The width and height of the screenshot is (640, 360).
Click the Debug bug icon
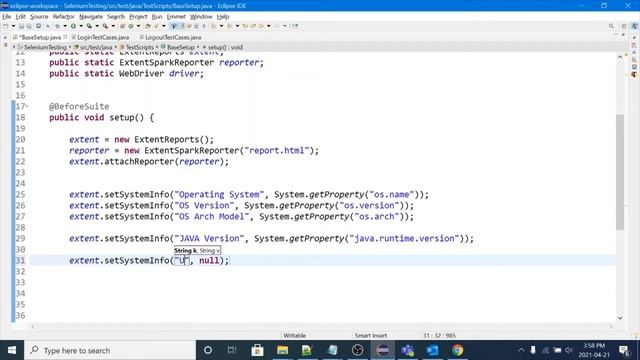(x=57, y=26)
